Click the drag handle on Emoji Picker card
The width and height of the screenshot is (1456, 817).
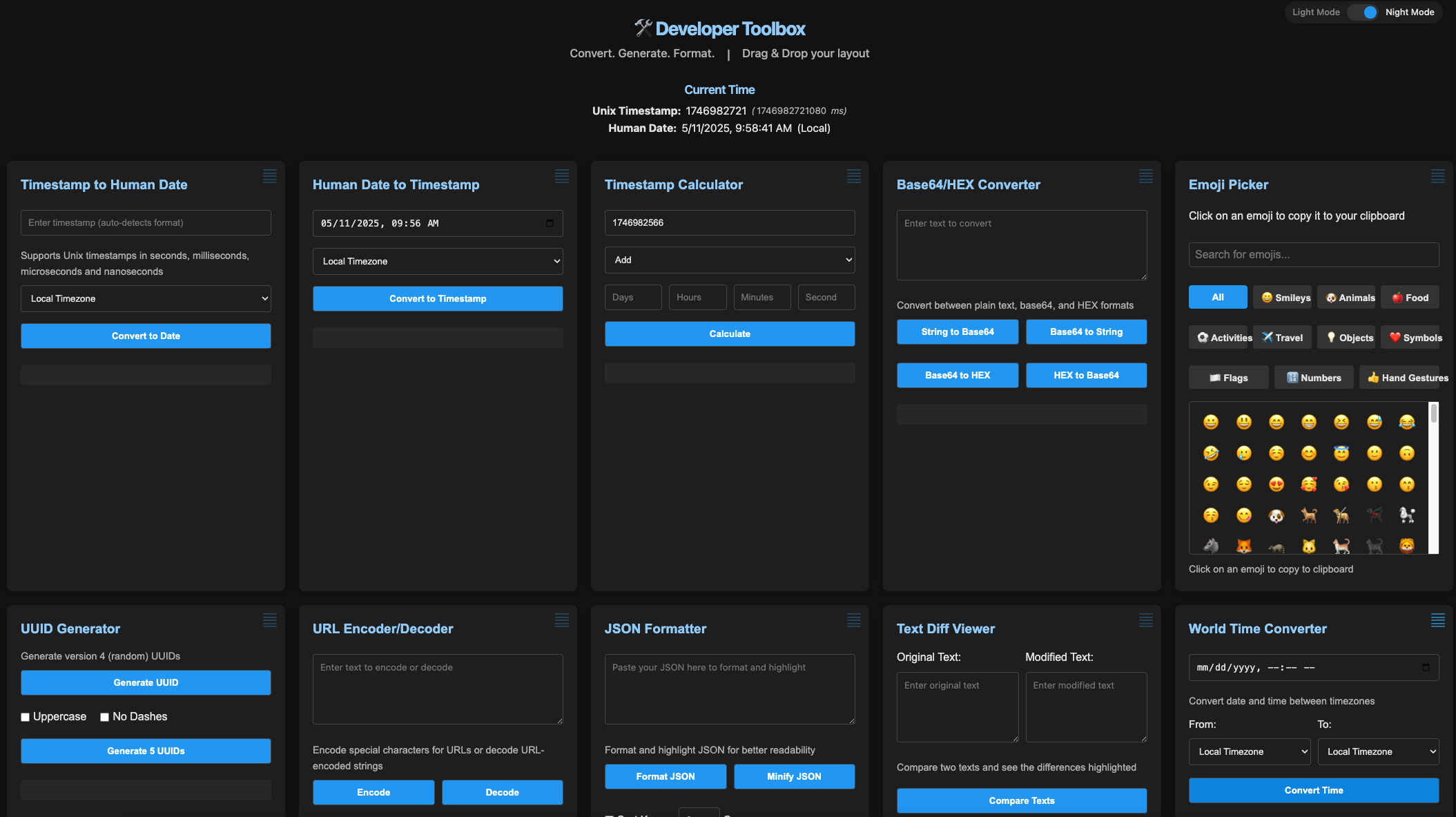pos(1437,176)
